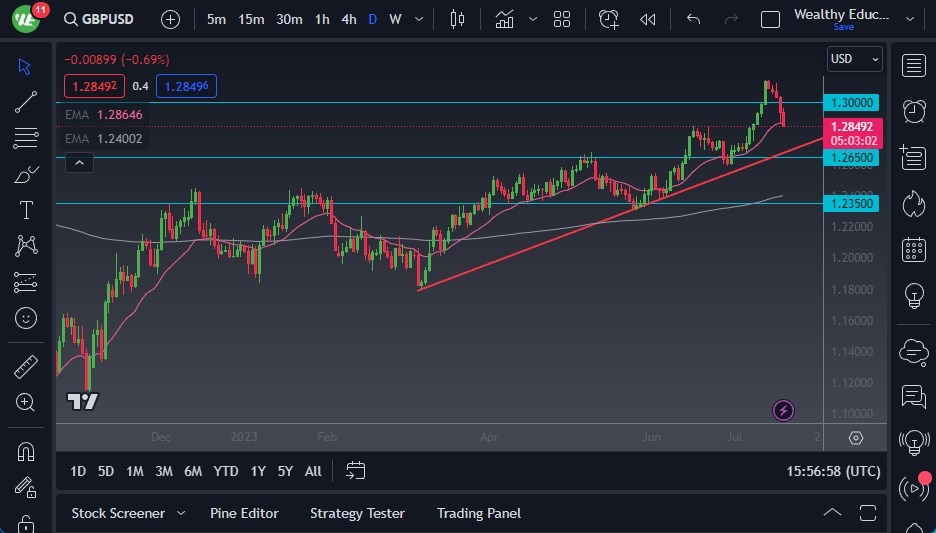
Task: Toggle the lock all drawings padlock
Action: click(x=26, y=522)
